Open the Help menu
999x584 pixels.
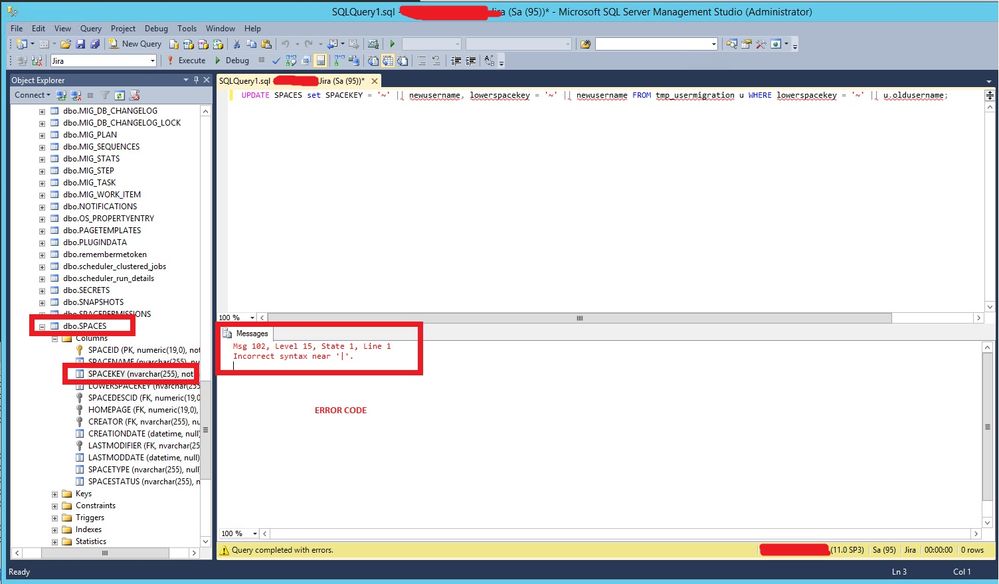click(x=253, y=28)
